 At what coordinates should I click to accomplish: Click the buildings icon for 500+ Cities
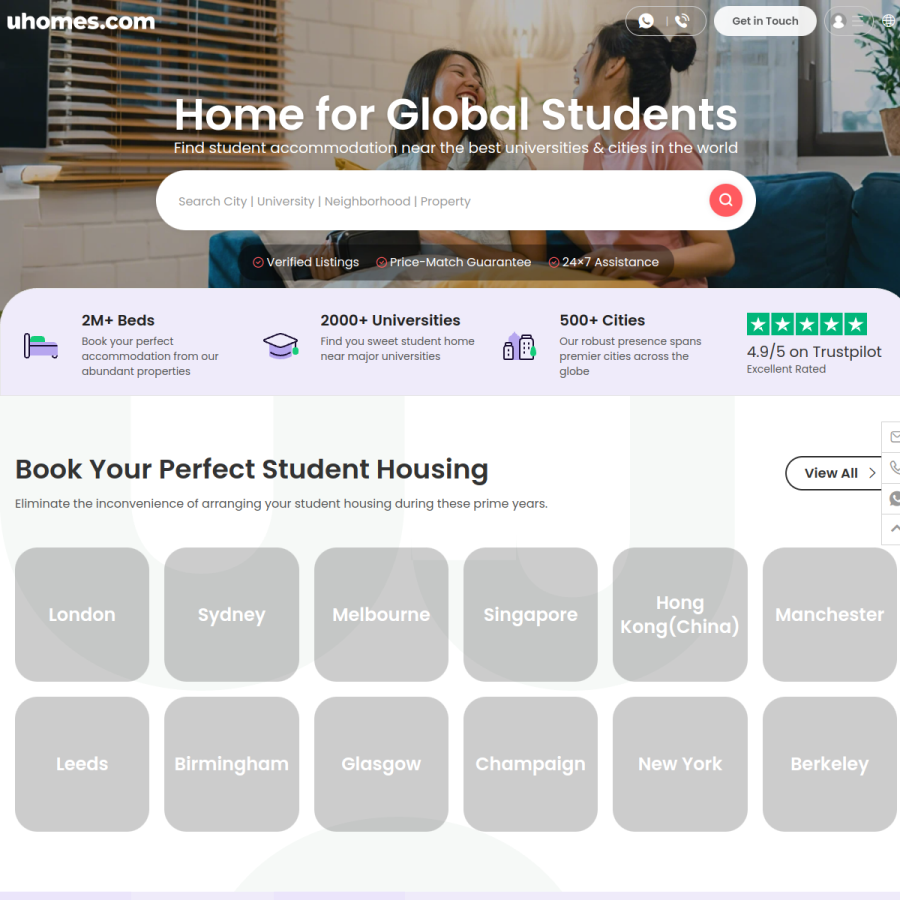519,346
